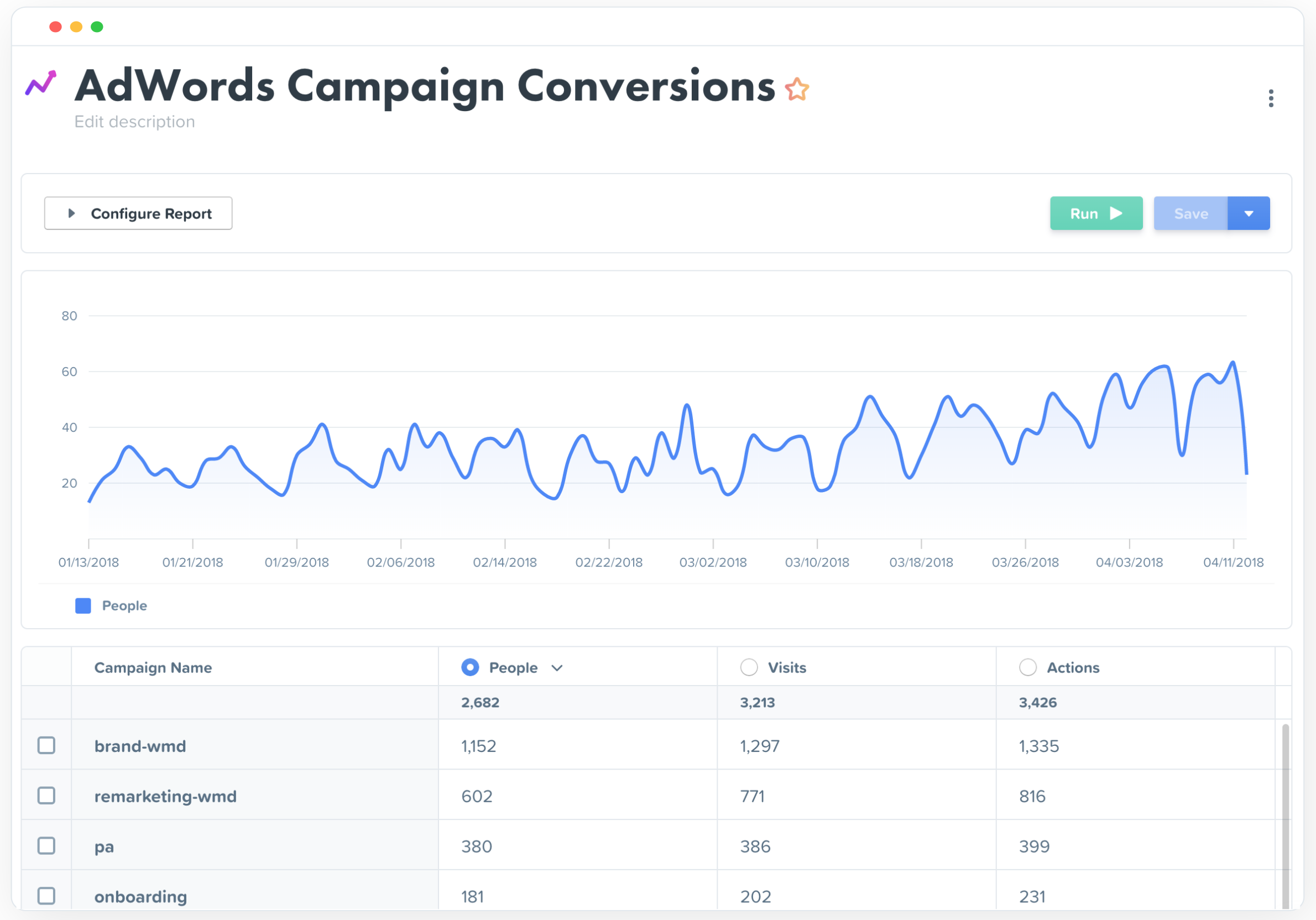Open the Save dropdown arrow
This screenshot has width=1316, height=920.
click(1249, 213)
